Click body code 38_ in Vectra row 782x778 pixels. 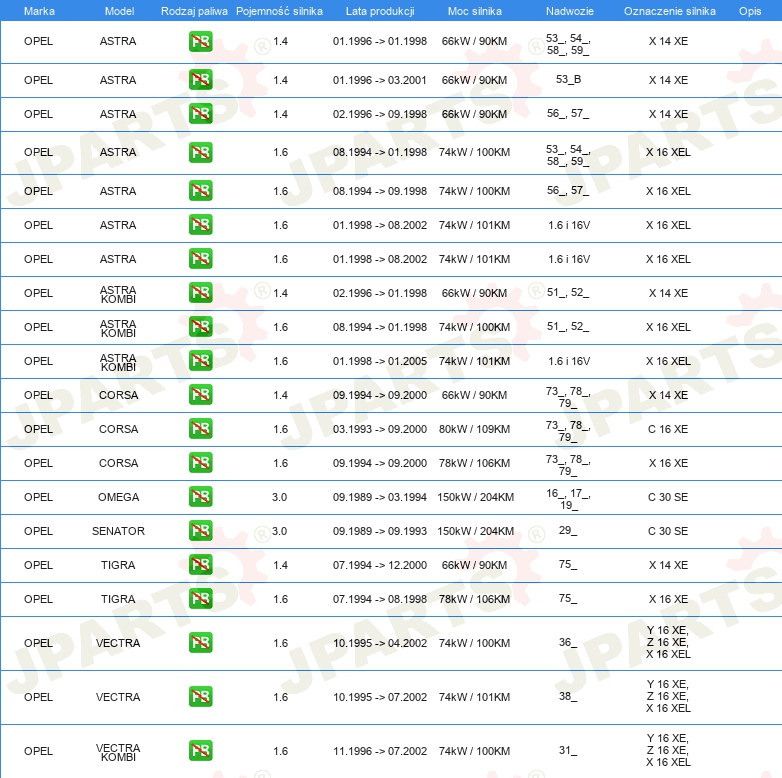568,696
